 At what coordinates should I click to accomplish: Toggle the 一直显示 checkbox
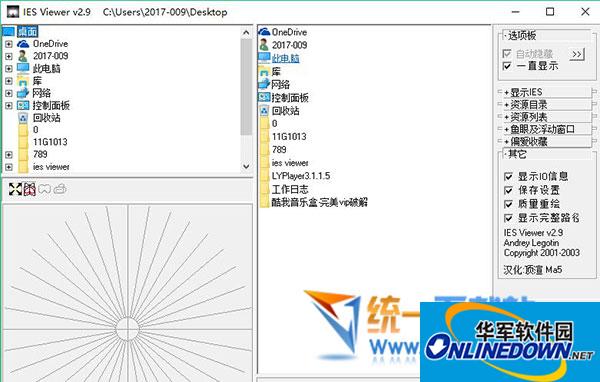(507, 66)
